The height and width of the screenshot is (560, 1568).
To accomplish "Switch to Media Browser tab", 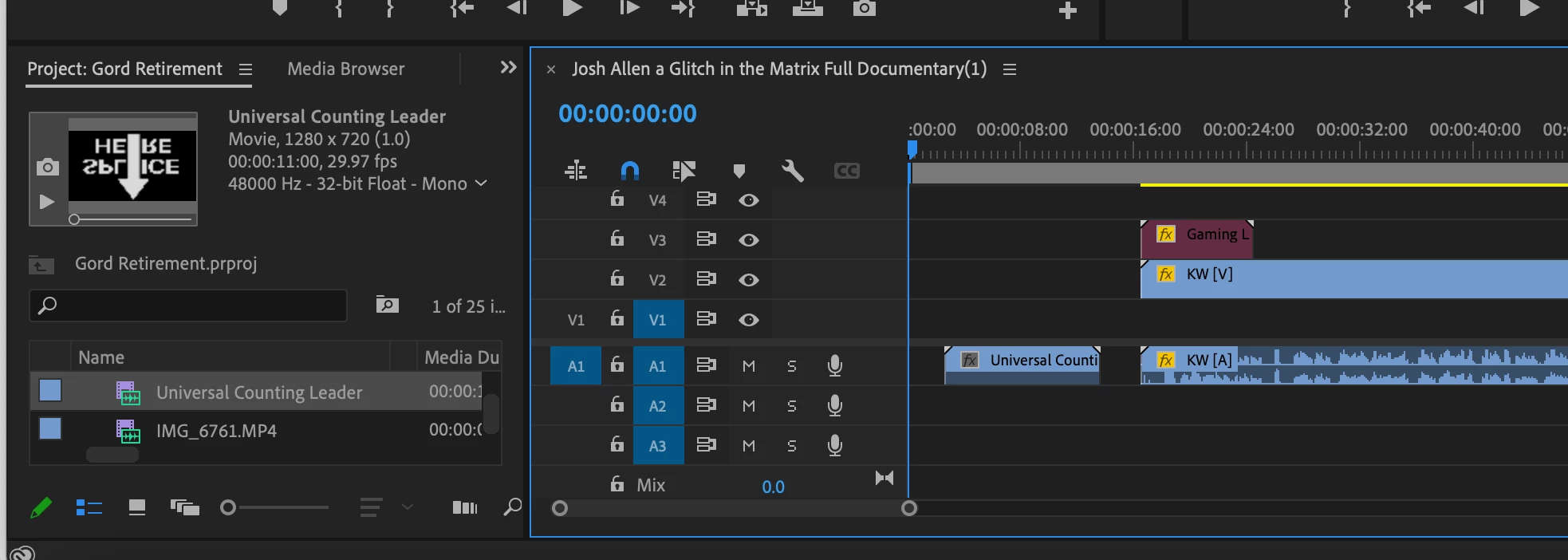I will 345,69.
